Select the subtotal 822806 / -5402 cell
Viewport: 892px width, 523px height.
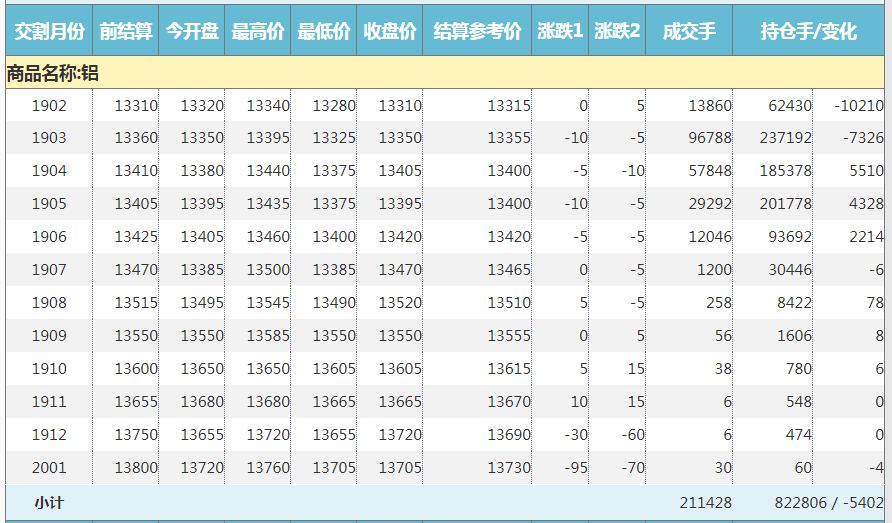828,502
